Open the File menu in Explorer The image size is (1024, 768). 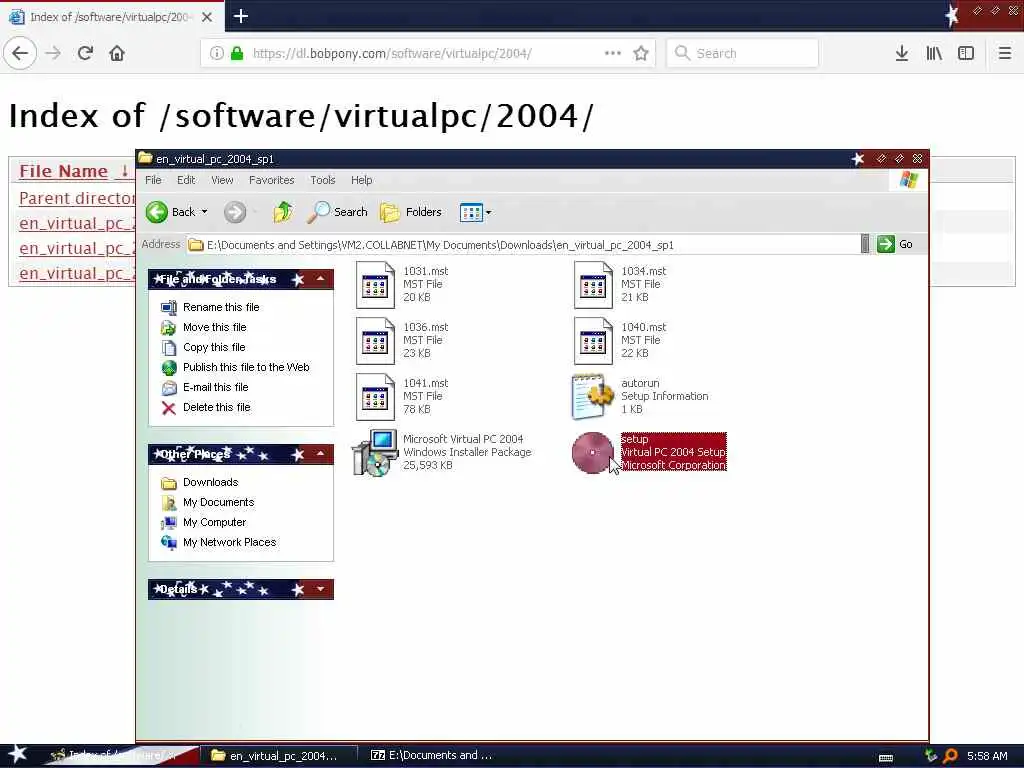tap(153, 180)
